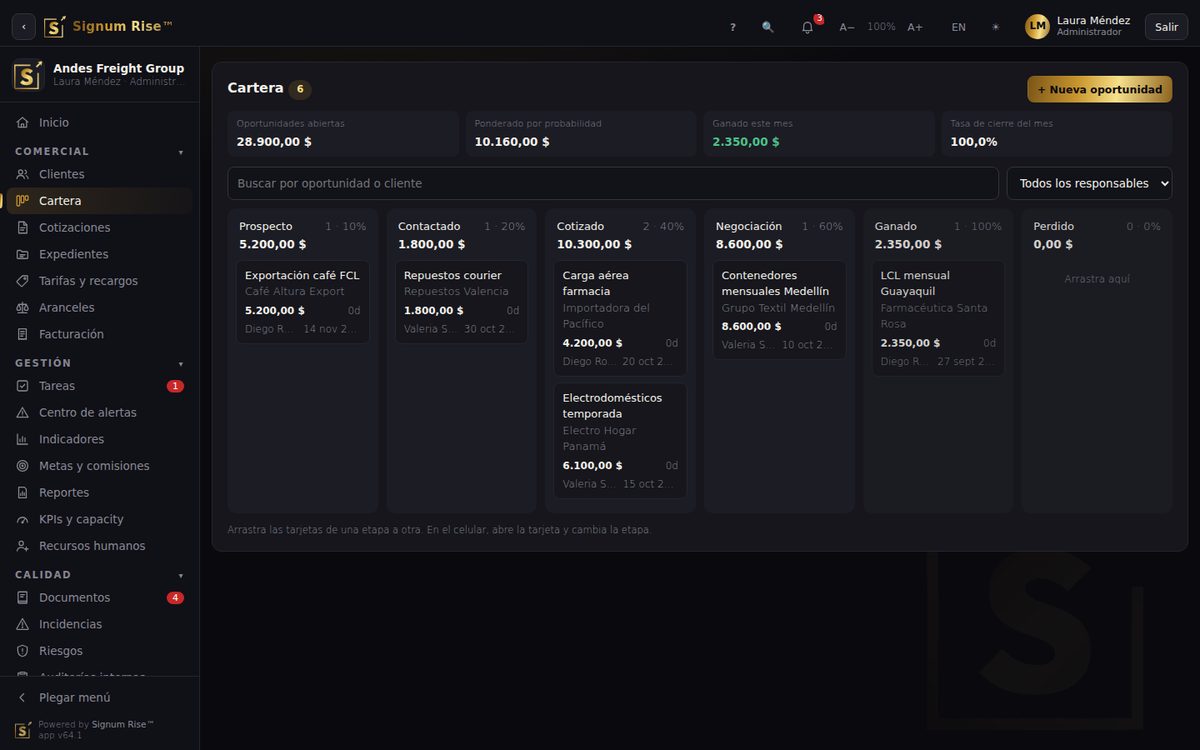Open the Todos los responsables dropdown
This screenshot has height=750, width=1200.
pos(1089,183)
